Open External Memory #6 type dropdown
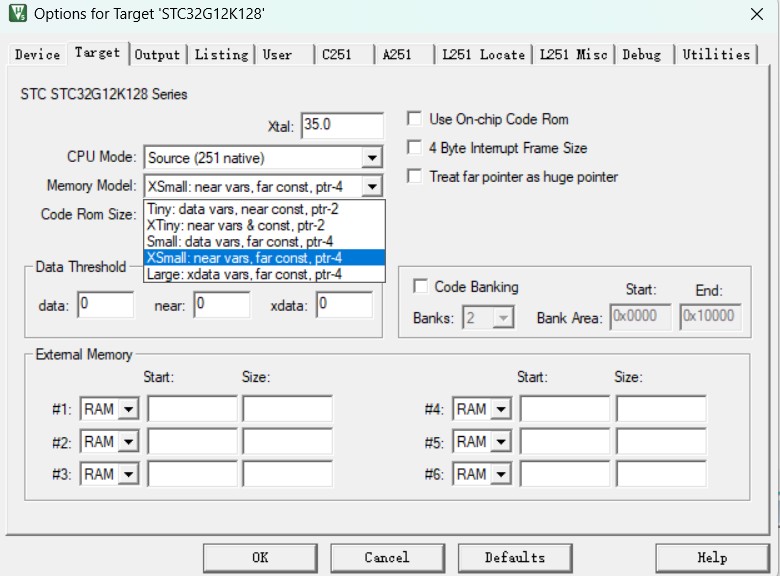The image size is (780, 576). pos(501,474)
